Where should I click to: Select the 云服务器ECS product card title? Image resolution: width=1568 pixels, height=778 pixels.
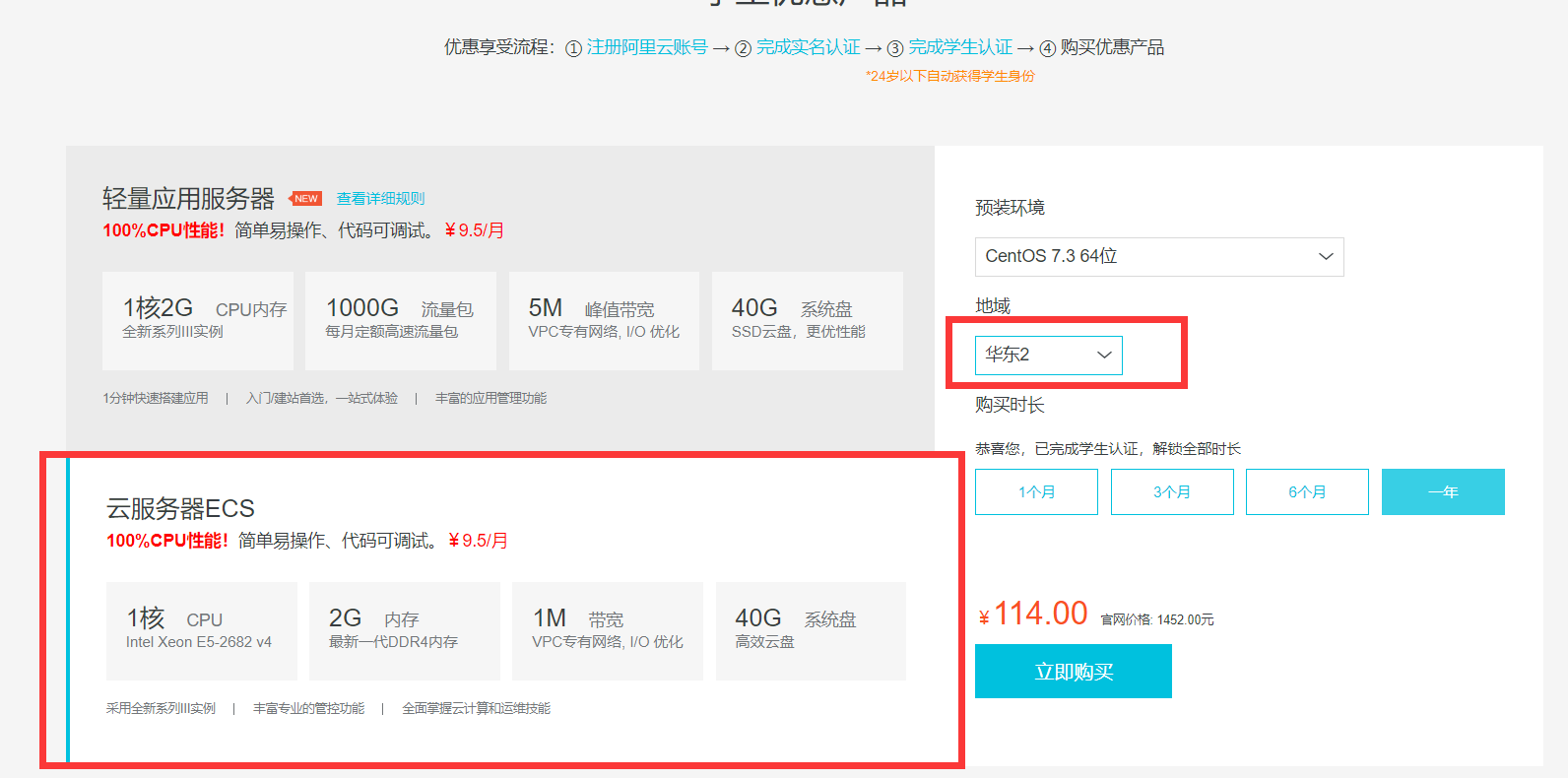tap(180, 508)
